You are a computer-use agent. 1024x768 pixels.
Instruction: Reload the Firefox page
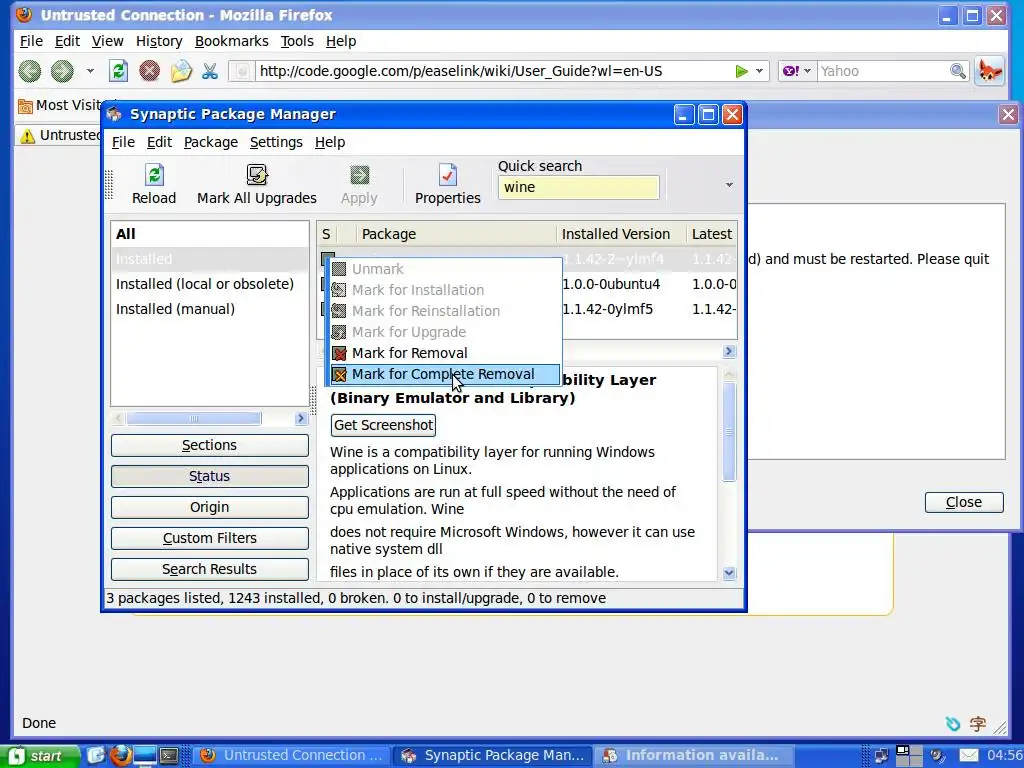coord(118,71)
